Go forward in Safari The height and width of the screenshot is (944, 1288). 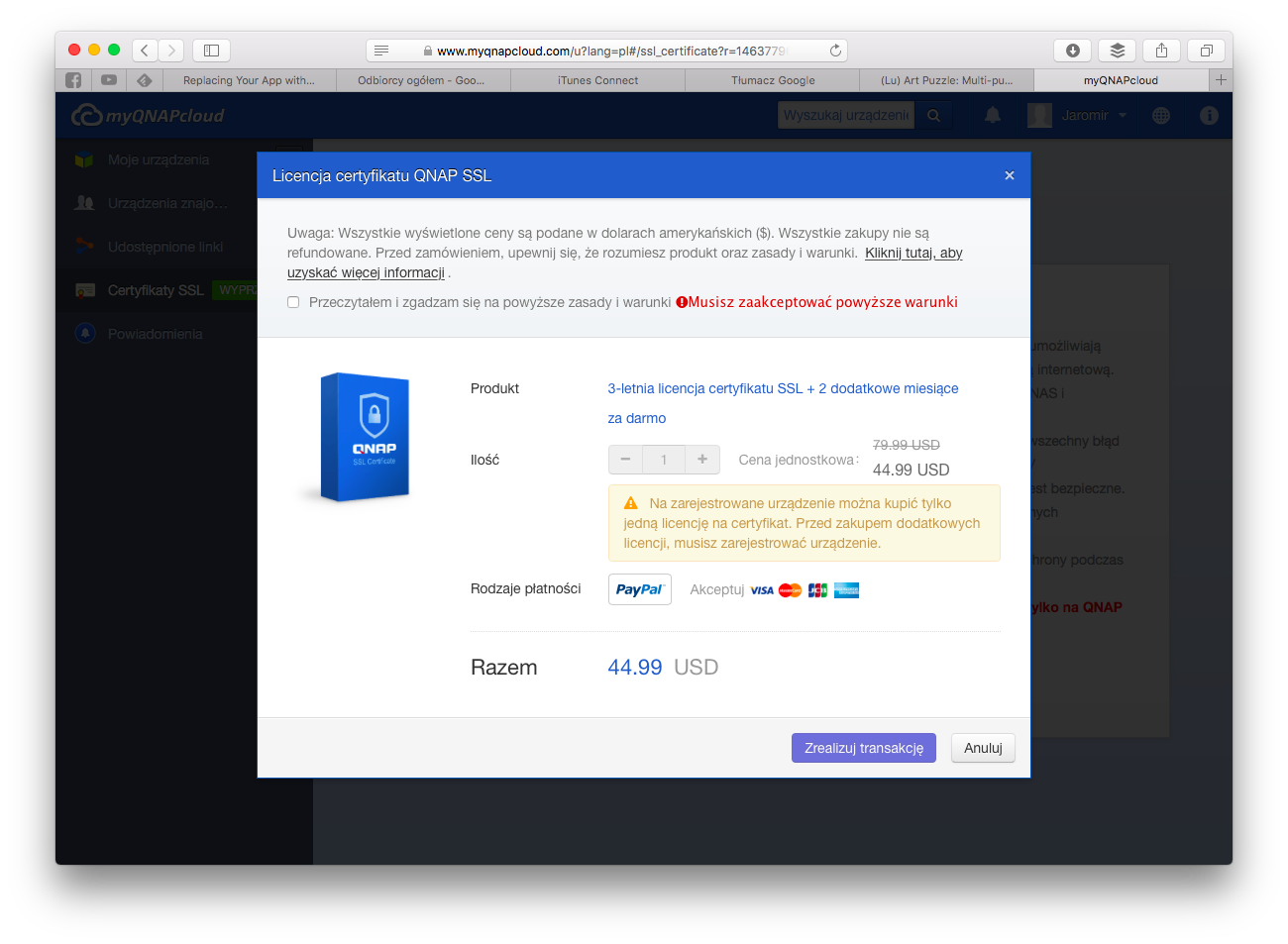point(171,50)
